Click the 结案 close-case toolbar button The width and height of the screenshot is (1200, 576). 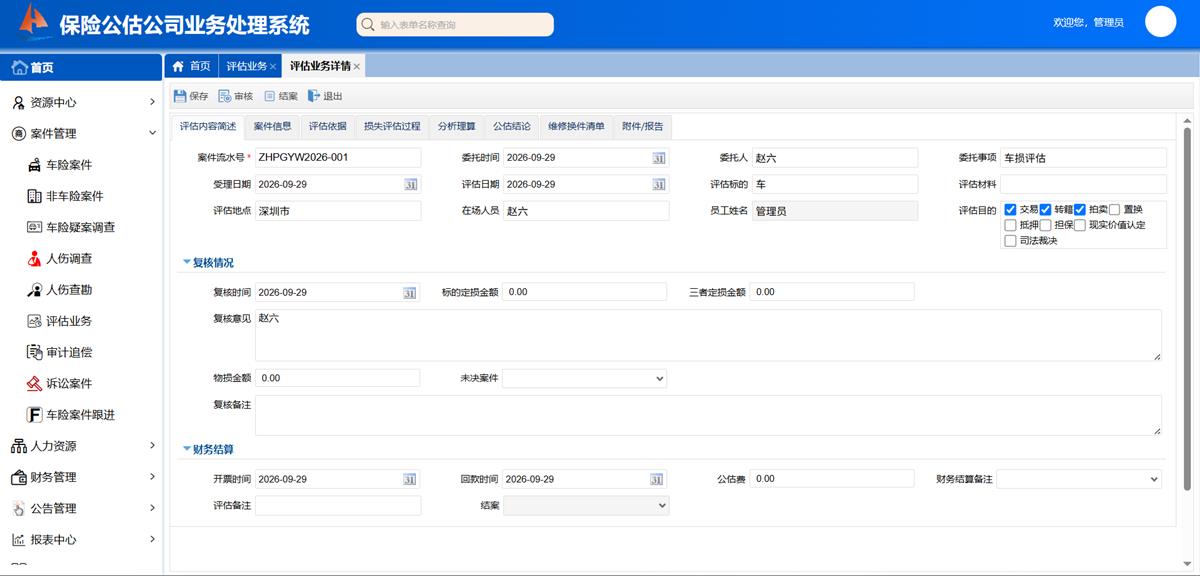[280, 96]
